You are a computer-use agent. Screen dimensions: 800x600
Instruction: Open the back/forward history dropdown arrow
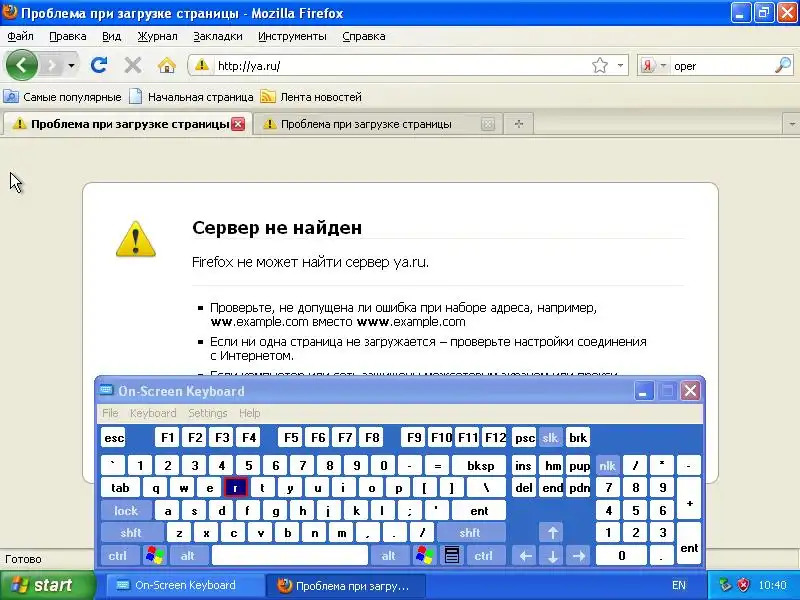click(71, 65)
